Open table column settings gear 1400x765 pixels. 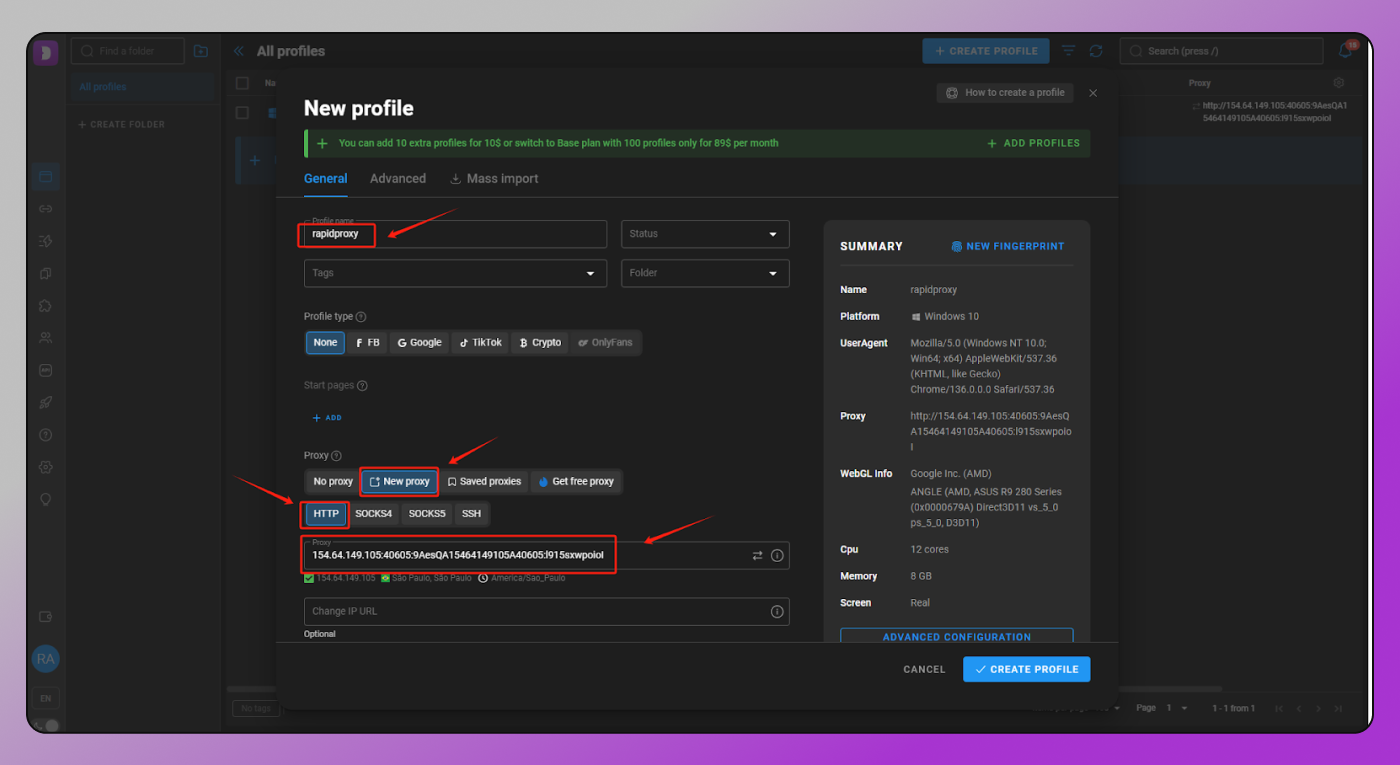1339,83
